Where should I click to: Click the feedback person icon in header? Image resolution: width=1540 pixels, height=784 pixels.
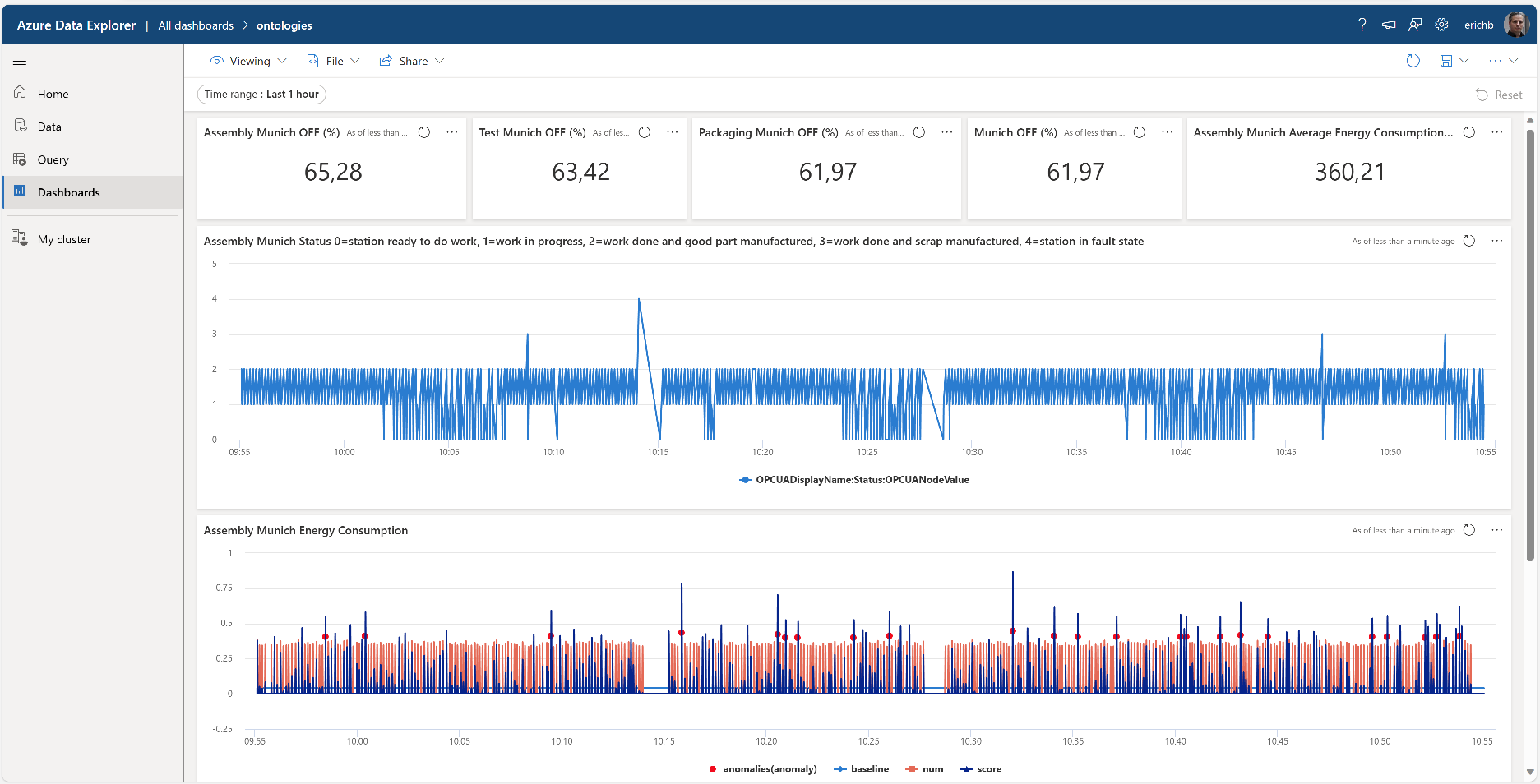pyautogui.click(x=1415, y=25)
